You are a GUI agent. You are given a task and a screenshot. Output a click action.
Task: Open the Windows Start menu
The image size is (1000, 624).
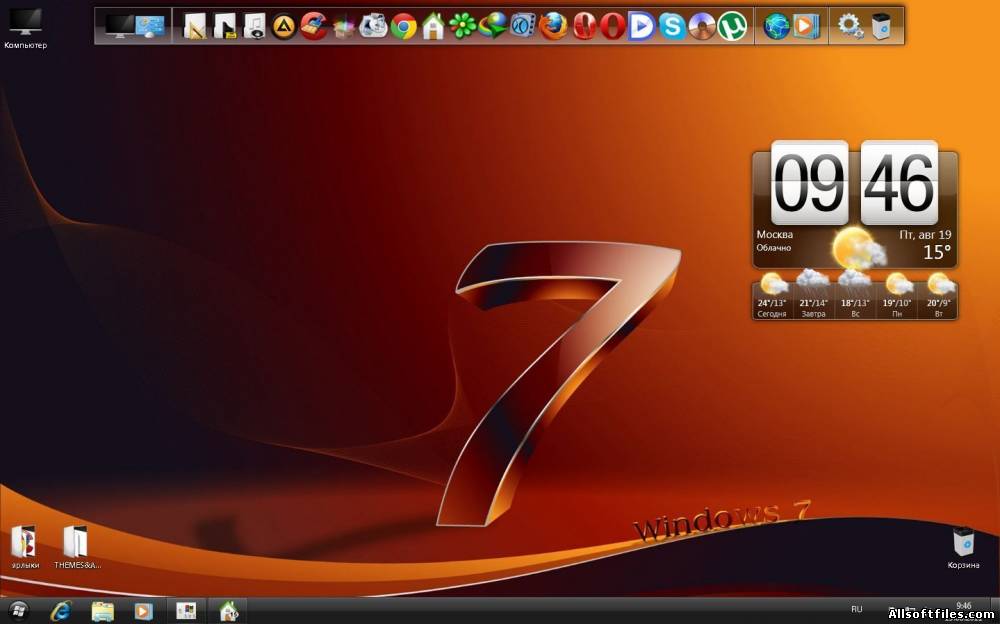[19, 611]
